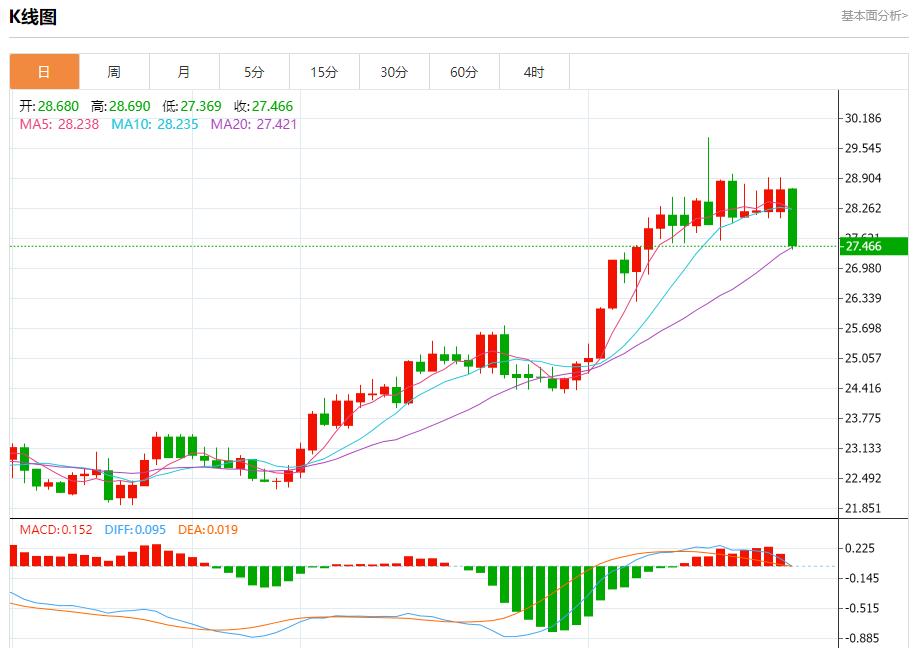
Task: Click the candle with the tallest upper wick
Action: tap(709, 213)
